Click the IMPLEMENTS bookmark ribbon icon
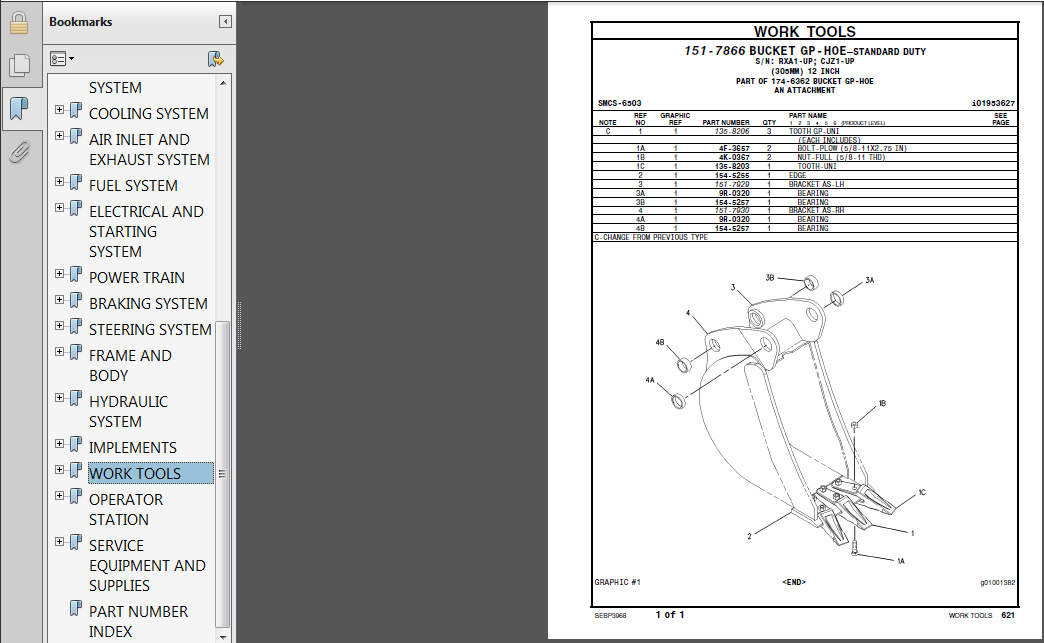Viewport: 1044px width, 643px height. pyautogui.click(x=76, y=444)
